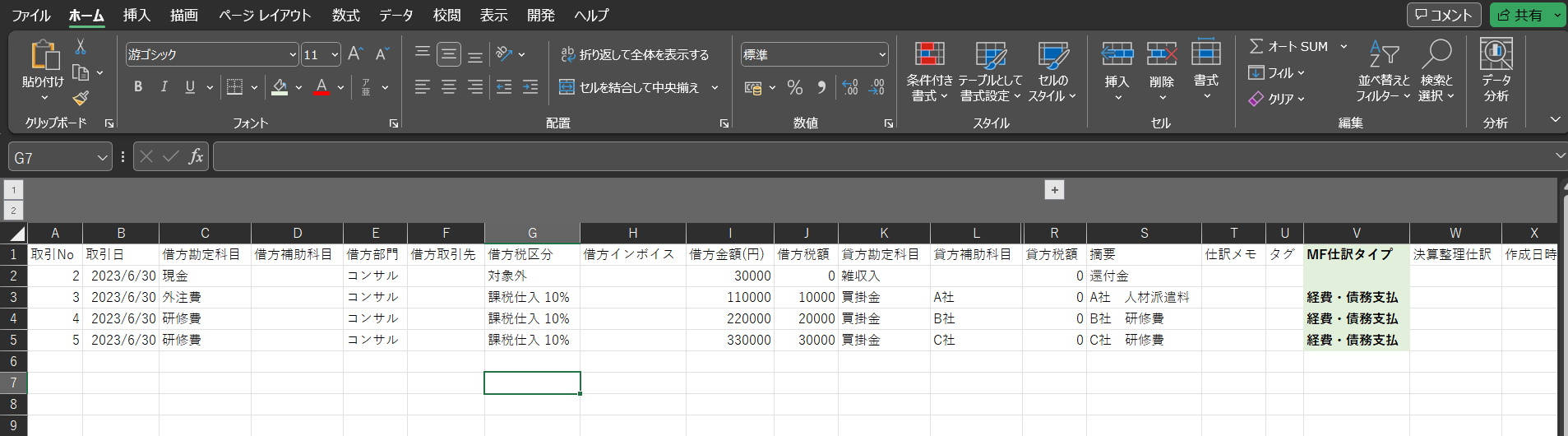
Task: Click the font color red swatch
Action: (x=321, y=87)
